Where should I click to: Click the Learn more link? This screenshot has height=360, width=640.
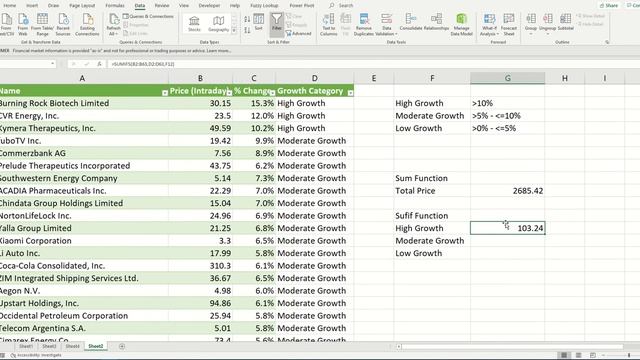219,51
